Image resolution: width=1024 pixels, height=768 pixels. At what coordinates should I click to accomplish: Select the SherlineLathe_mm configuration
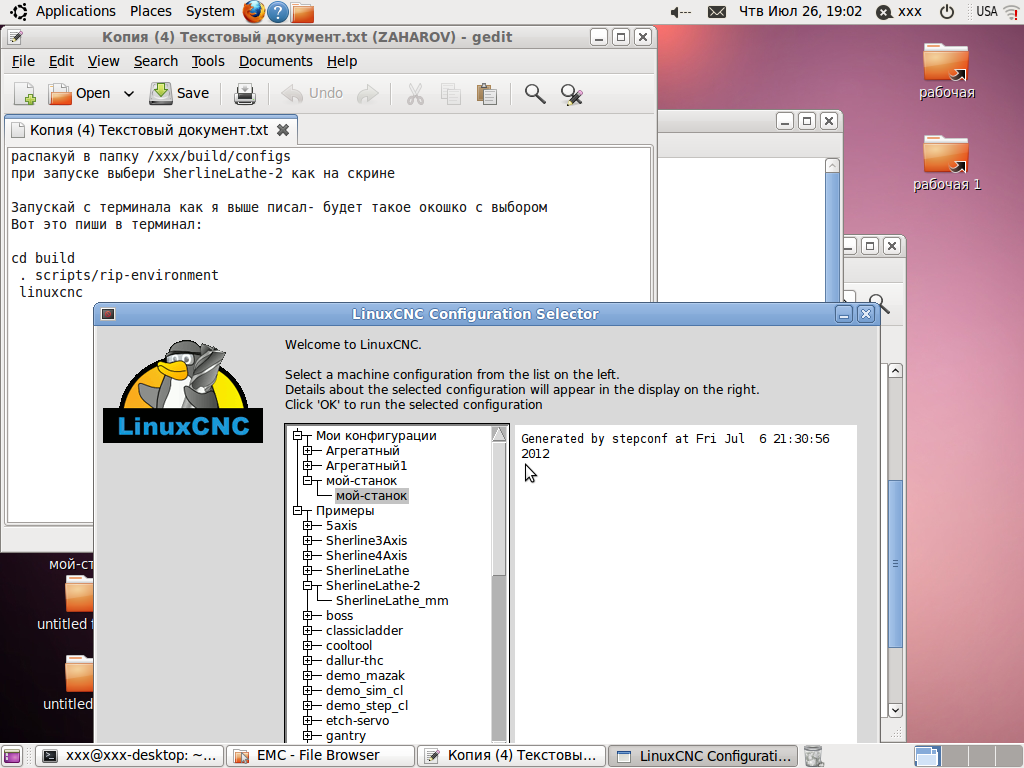[x=392, y=601]
